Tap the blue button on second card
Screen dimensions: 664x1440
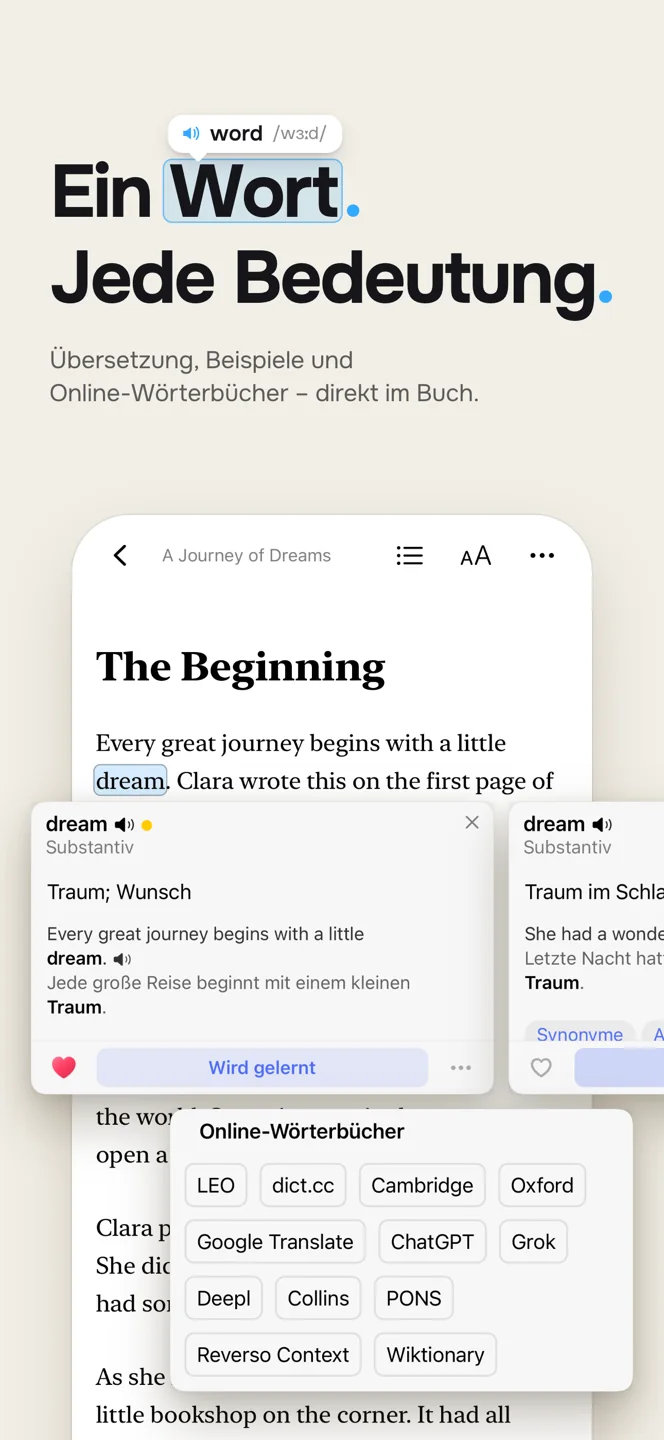[619, 1068]
